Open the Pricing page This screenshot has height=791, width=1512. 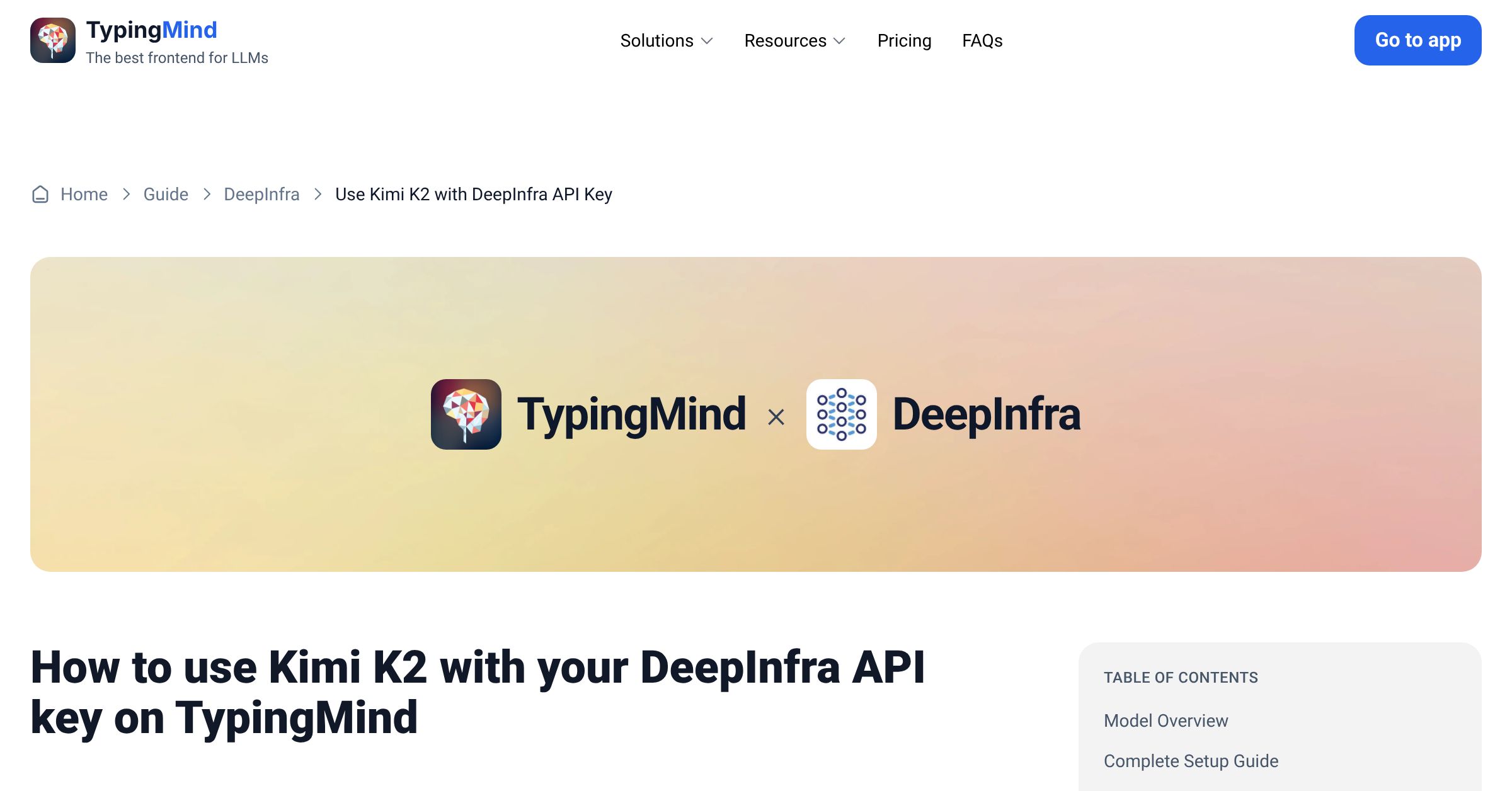click(904, 41)
